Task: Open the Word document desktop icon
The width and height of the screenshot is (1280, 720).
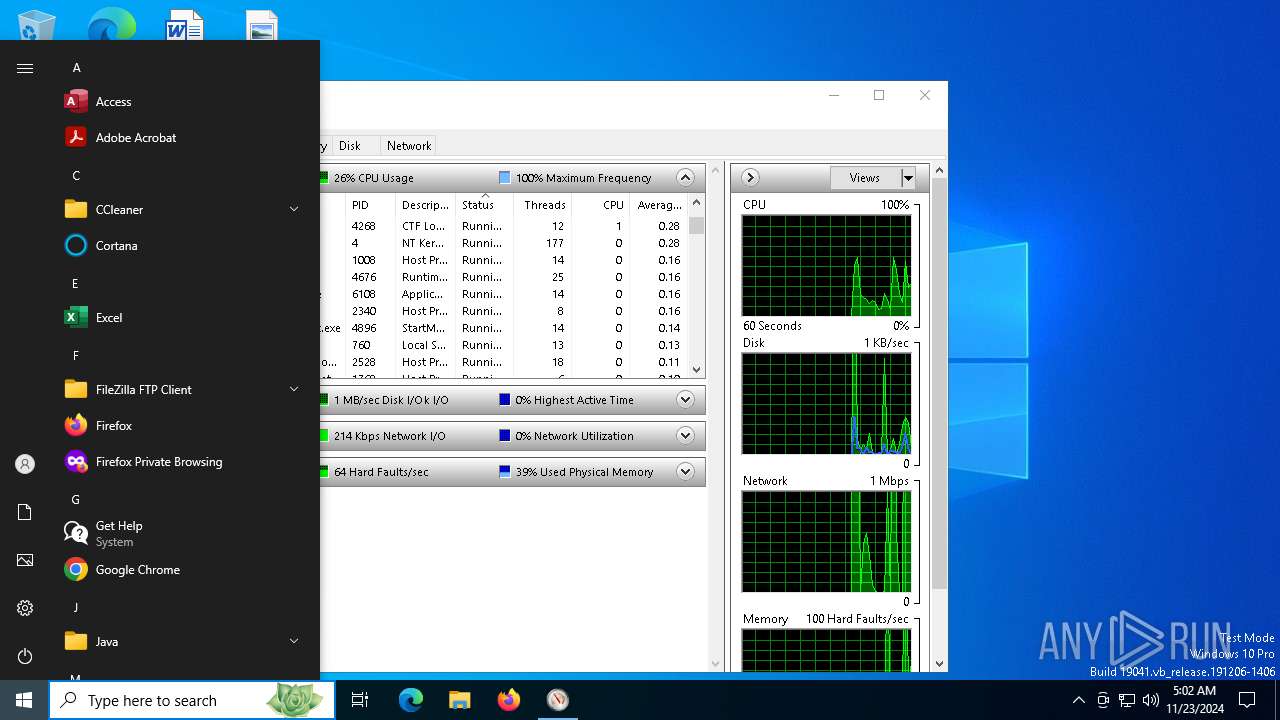Action: coord(184,24)
